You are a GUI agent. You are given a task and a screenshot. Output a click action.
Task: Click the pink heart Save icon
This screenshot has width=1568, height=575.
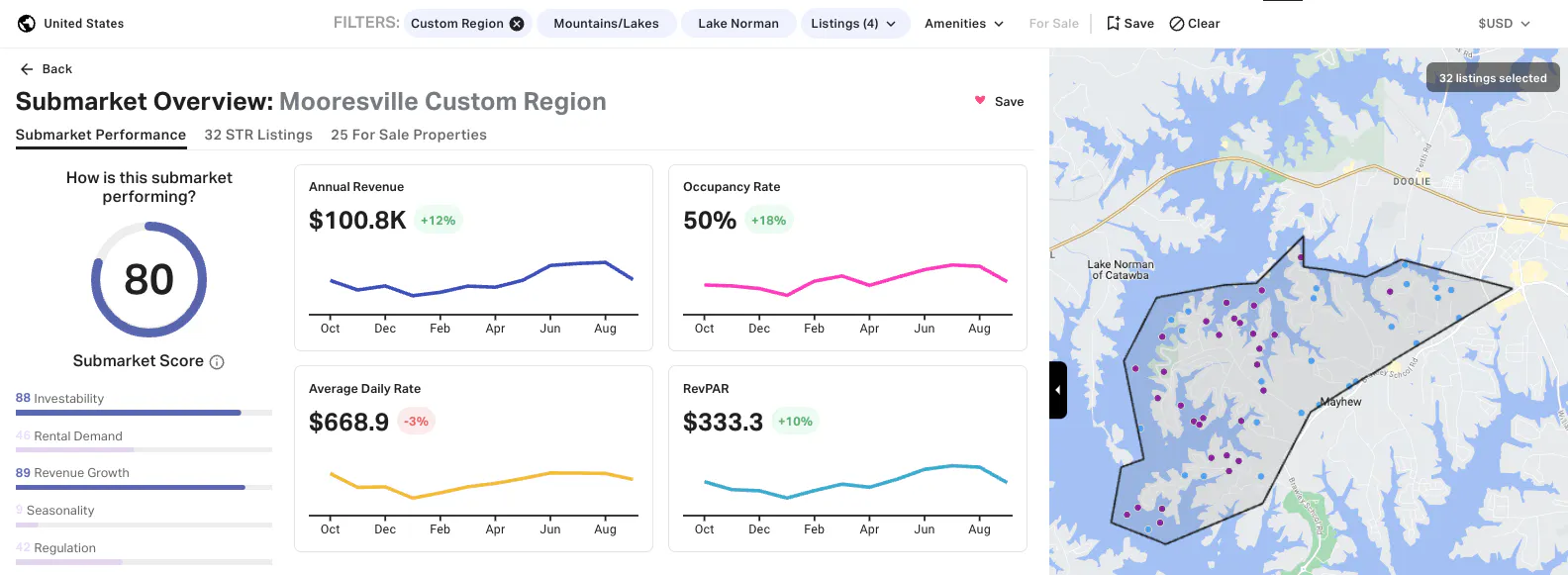coord(980,100)
